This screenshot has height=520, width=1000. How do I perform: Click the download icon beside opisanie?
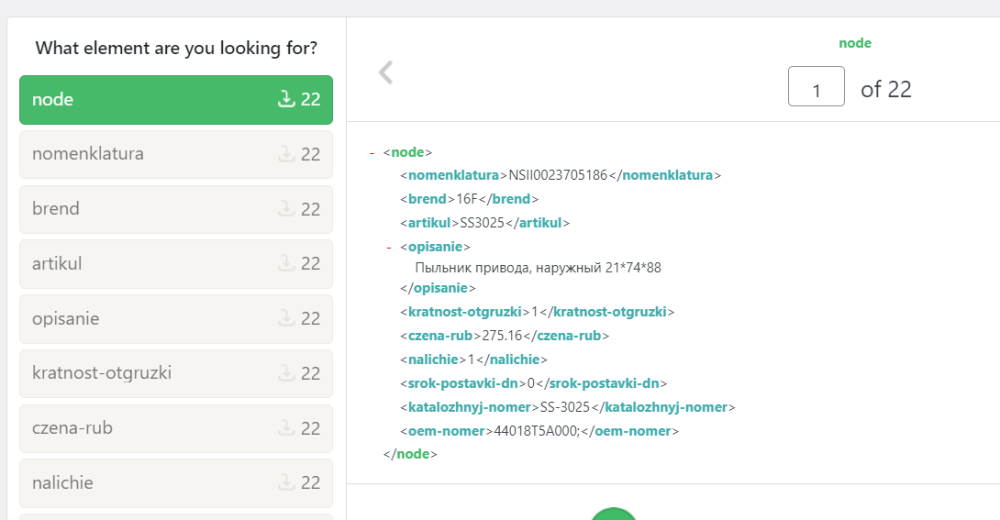click(286, 319)
